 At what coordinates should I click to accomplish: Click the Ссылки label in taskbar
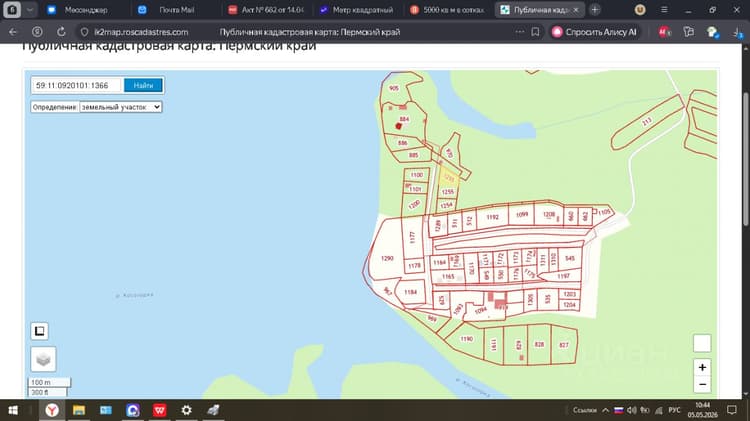pos(585,410)
